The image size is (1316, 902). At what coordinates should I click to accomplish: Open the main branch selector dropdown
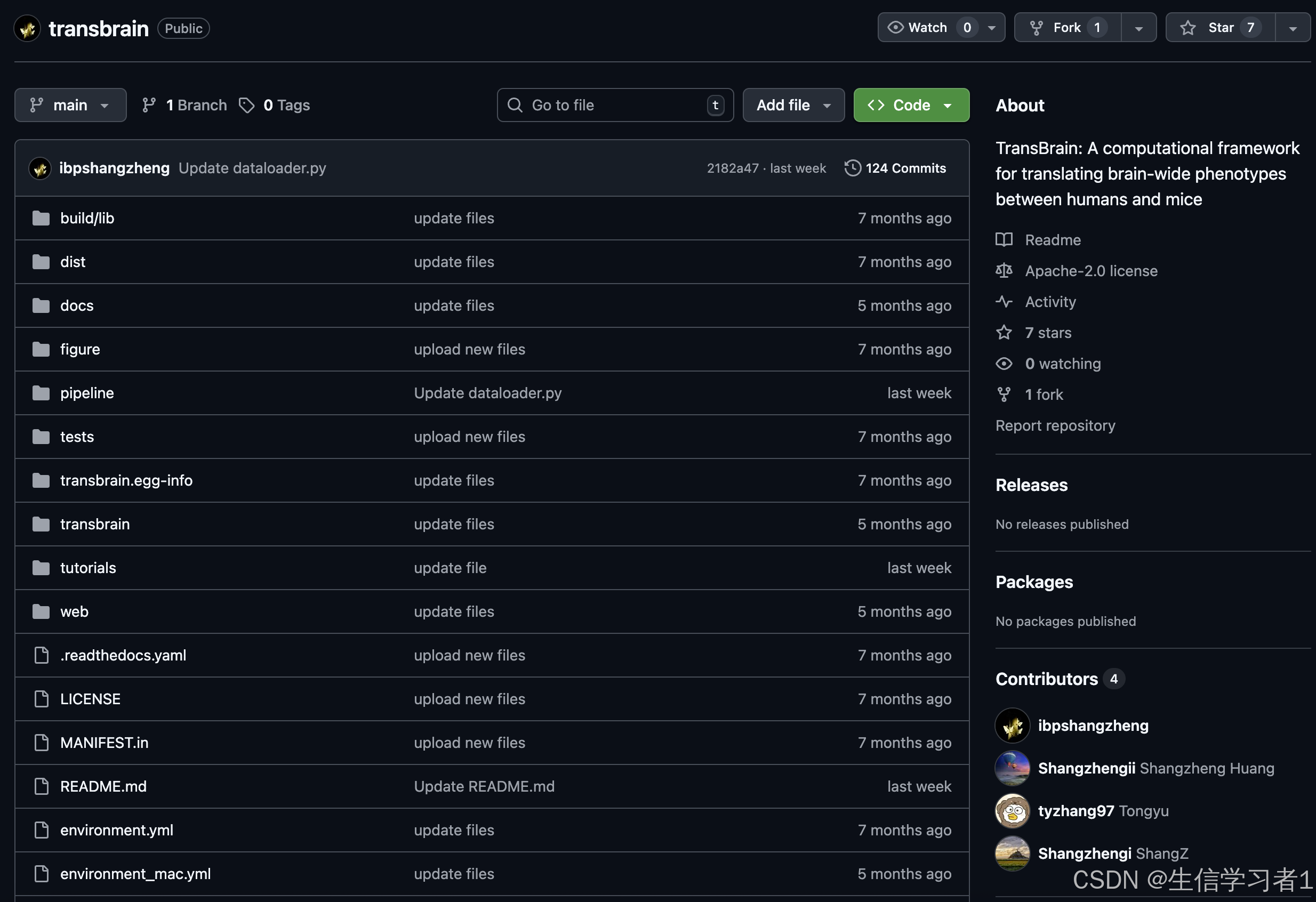70,104
